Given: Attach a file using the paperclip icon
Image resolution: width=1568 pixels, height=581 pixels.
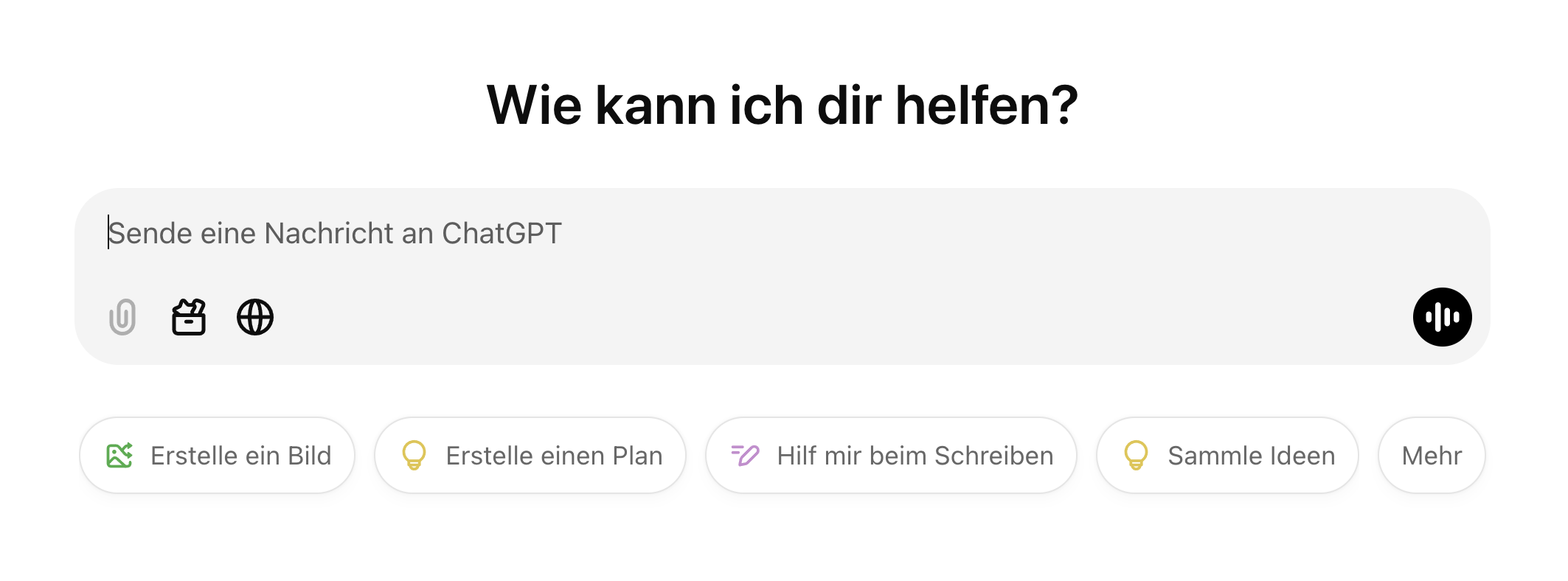Looking at the screenshot, I should pos(122,317).
